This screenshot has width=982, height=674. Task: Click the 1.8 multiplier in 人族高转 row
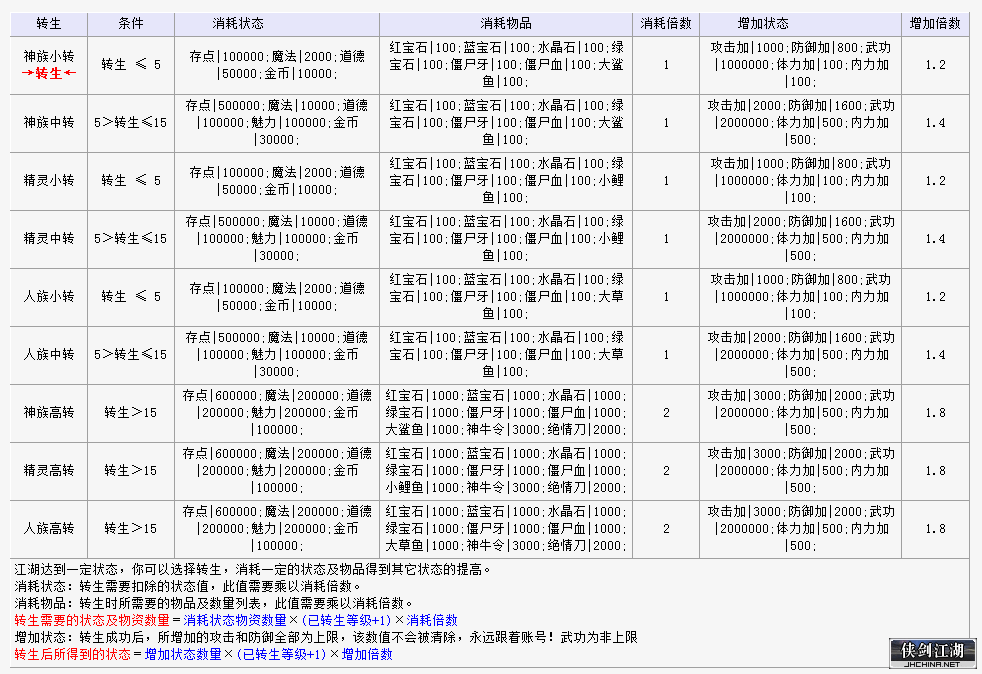click(x=935, y=529)
